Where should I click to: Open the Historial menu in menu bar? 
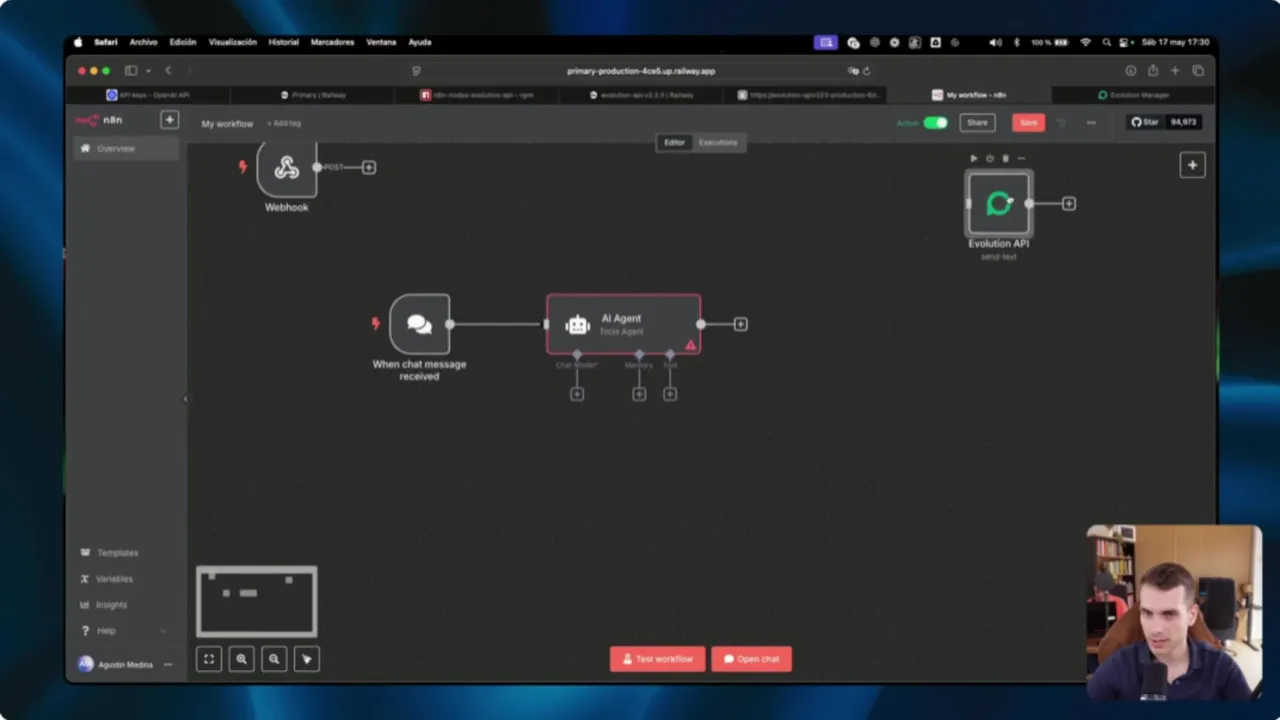coord(283,42)
